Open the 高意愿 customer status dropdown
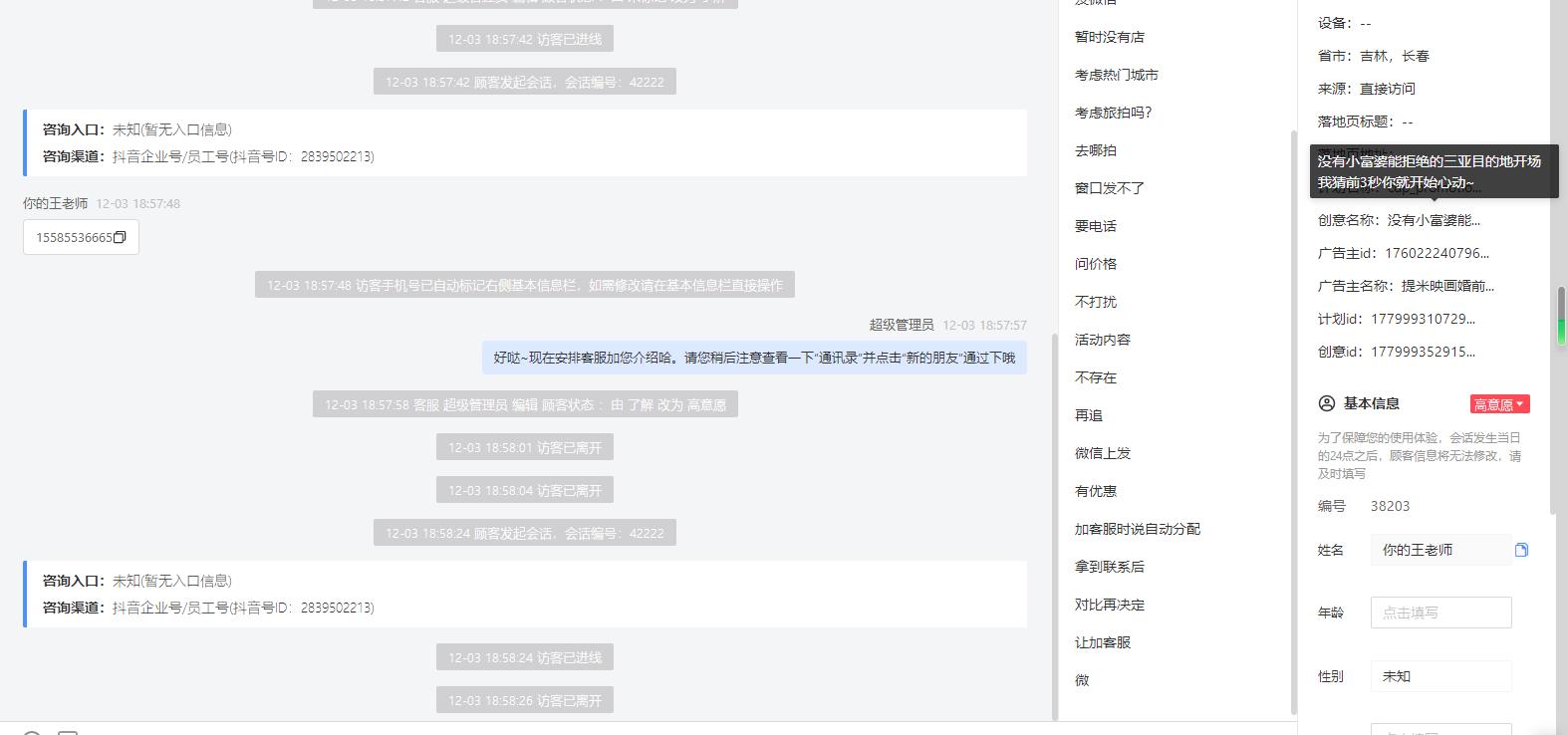This screenshot has width=1568, height=735. click(1499, 404)
